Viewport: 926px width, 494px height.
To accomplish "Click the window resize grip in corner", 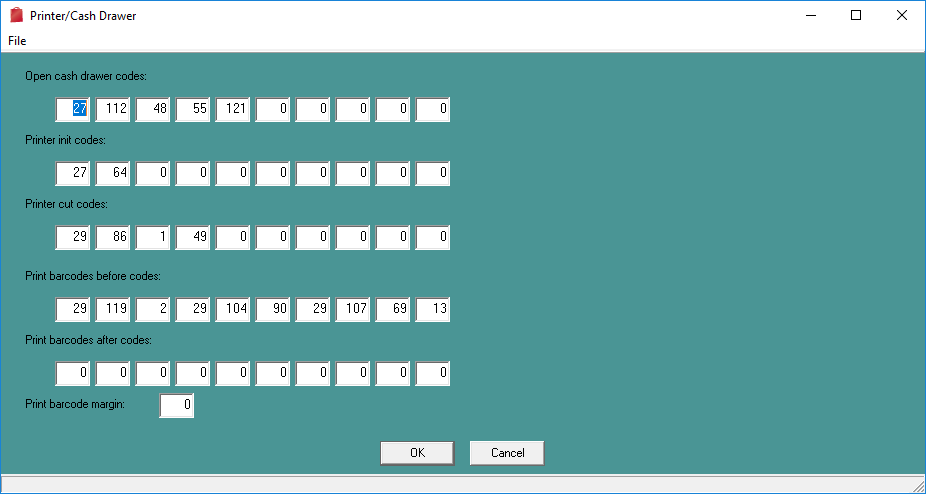I will (x=917, y=485).
